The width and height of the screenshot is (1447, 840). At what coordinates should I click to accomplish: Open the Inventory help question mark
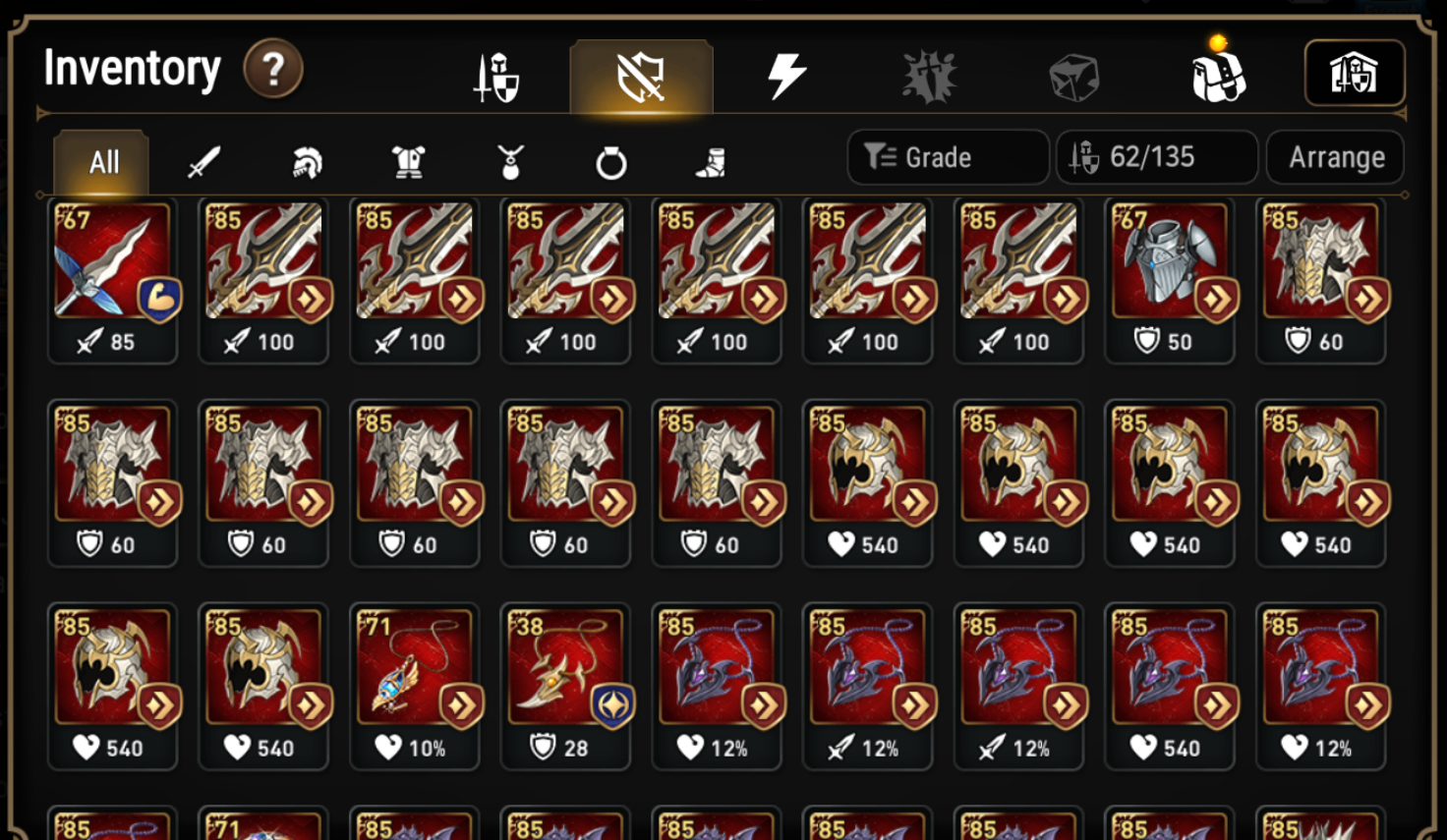273,69
